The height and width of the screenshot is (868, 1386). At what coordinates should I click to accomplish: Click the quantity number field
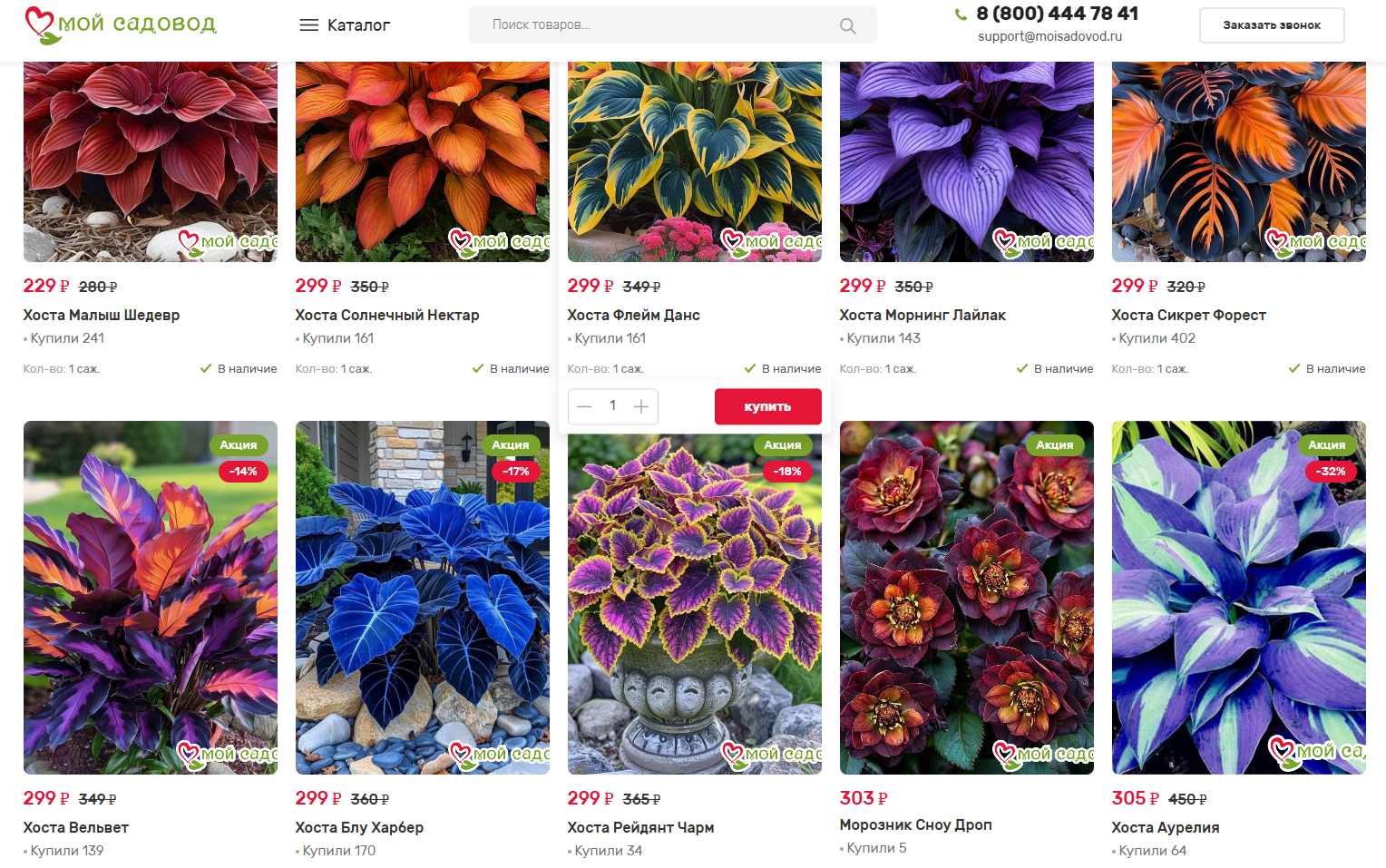612,406
